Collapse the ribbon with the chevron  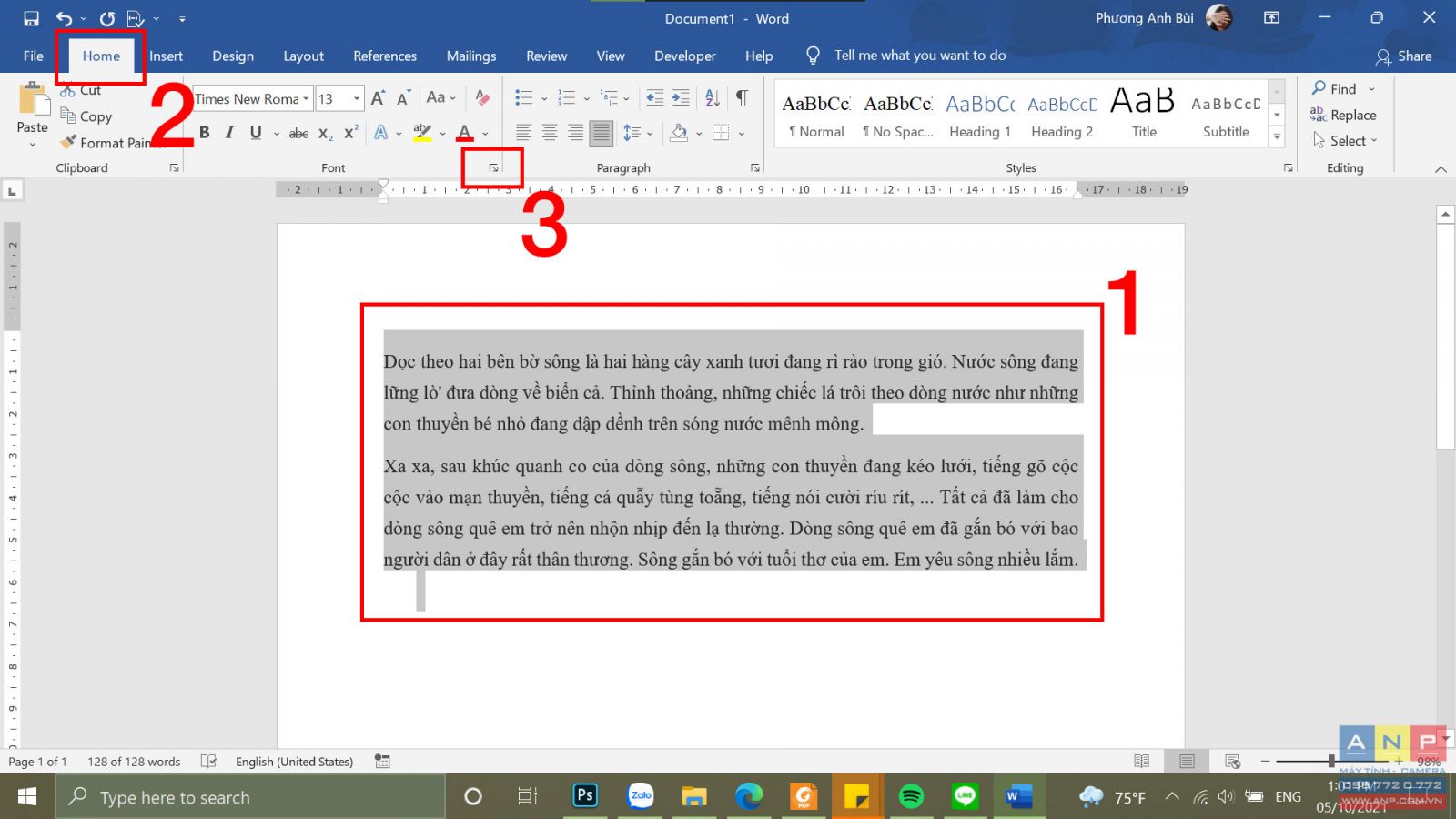pos(1441,169)
